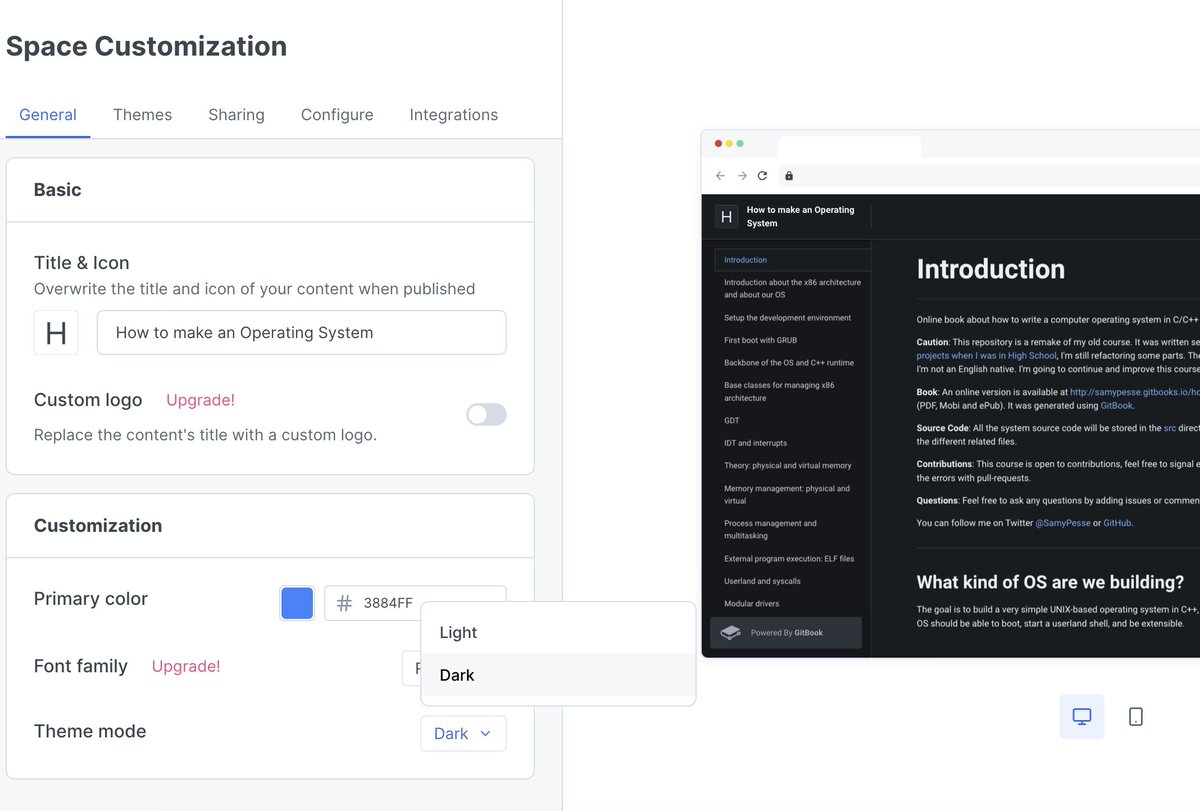
Task: Open Memory management: physical and virtual
Action: tap(787, 494)
